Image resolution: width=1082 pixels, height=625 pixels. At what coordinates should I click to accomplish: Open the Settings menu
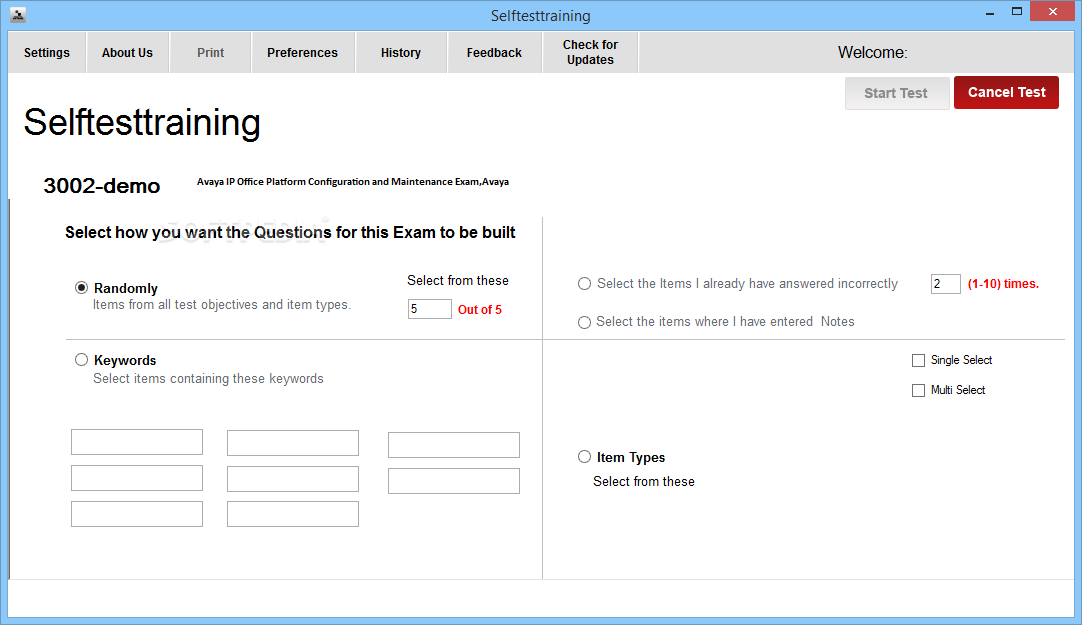[x=47, y=52]
